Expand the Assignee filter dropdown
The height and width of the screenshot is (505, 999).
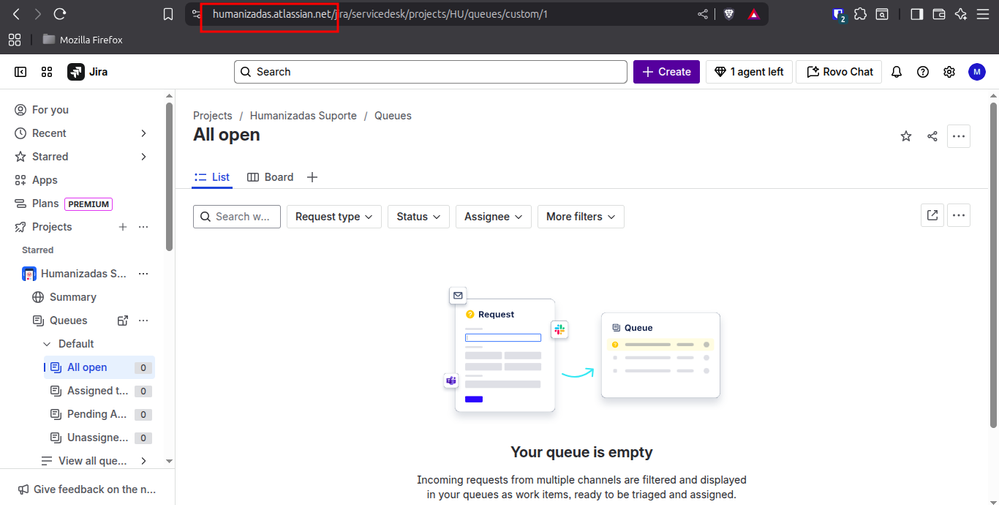(x=493, y=216)
